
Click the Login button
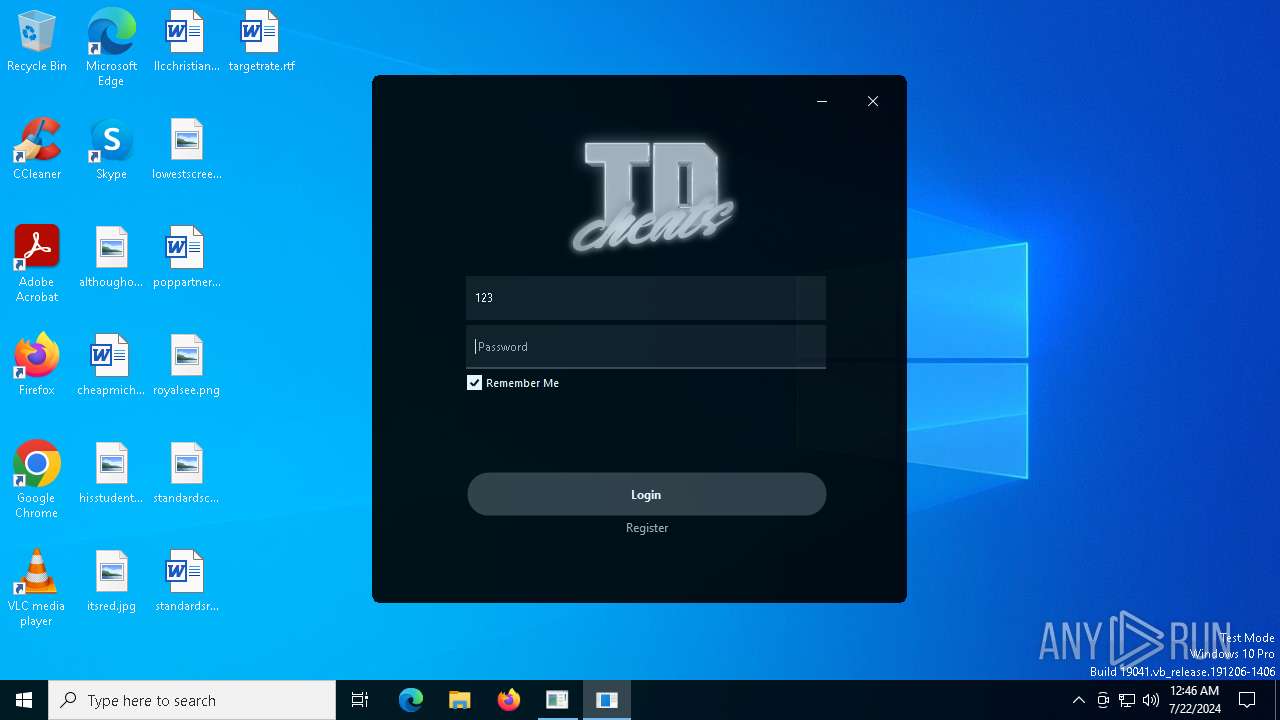pos(647,495)
